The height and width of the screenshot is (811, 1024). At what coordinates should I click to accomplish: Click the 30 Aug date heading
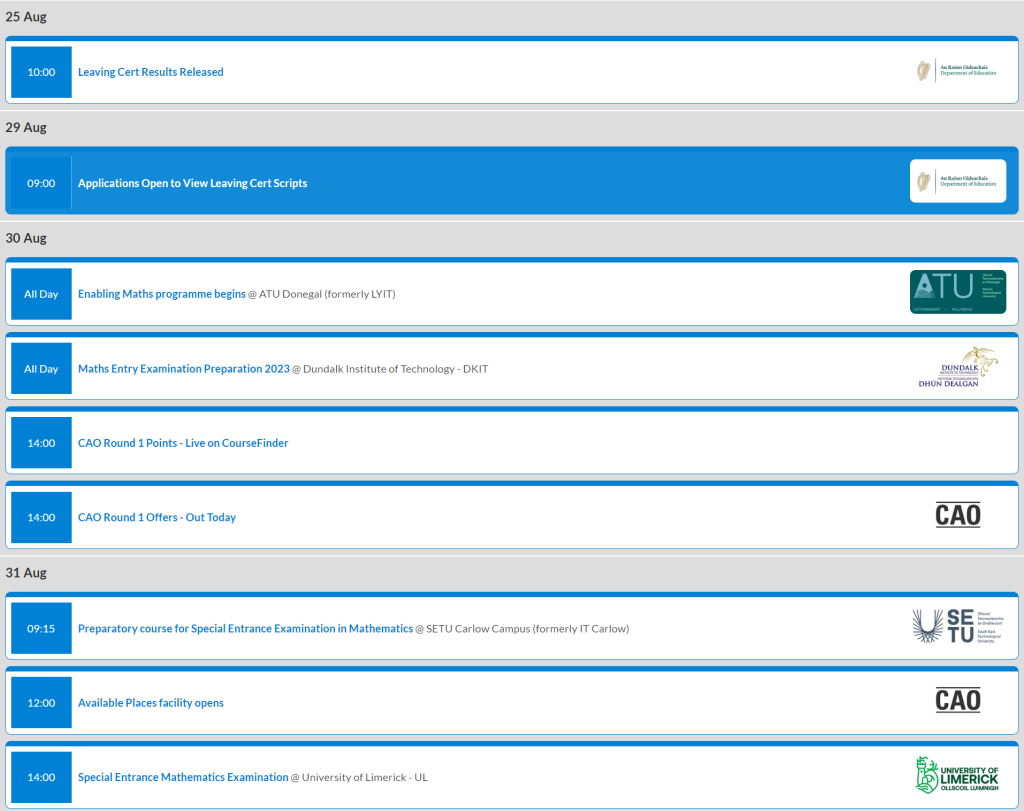pyautogui.click(x=26, y=238)
